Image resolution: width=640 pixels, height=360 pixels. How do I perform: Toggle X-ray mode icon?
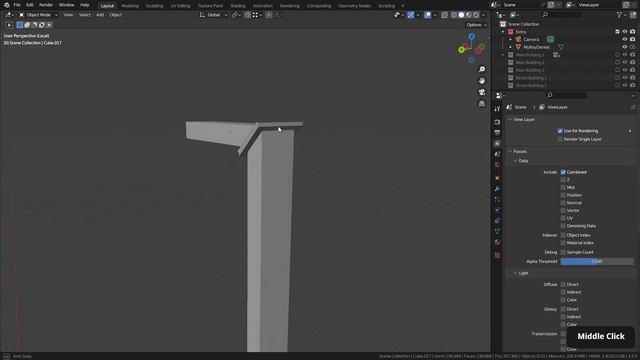444,15
